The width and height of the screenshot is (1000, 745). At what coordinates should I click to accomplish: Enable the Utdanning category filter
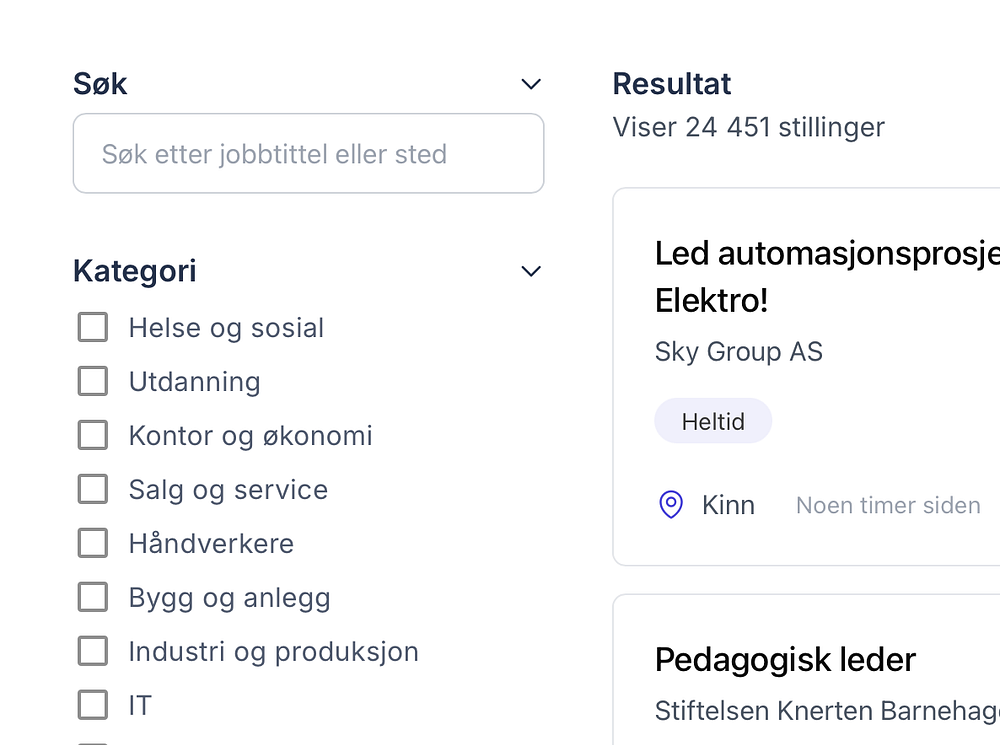tap(93, 381)
